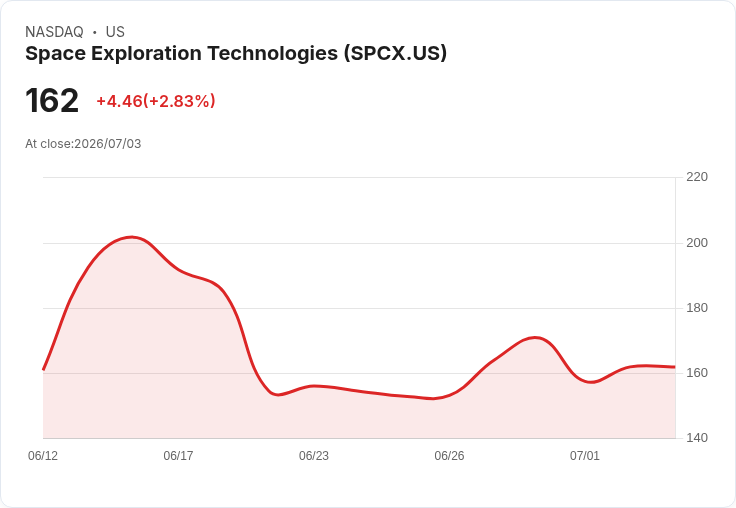The height and width of the screenshot is (508, 736).
Task: Click the At close:2026/07/03 timestamp
Action: pos(83,144)
